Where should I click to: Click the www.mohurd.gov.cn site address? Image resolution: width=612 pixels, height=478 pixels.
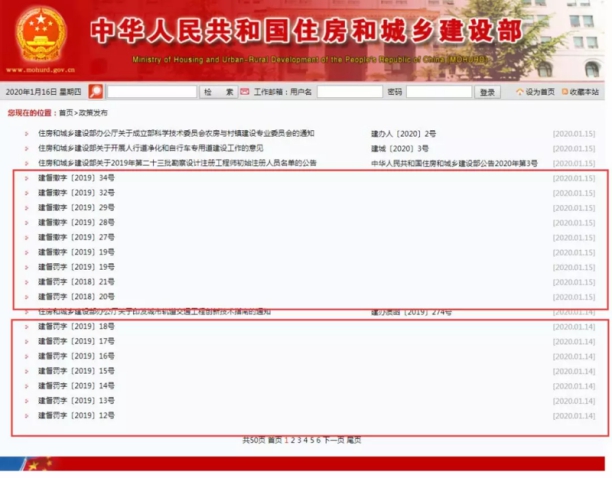pos(41,70)
